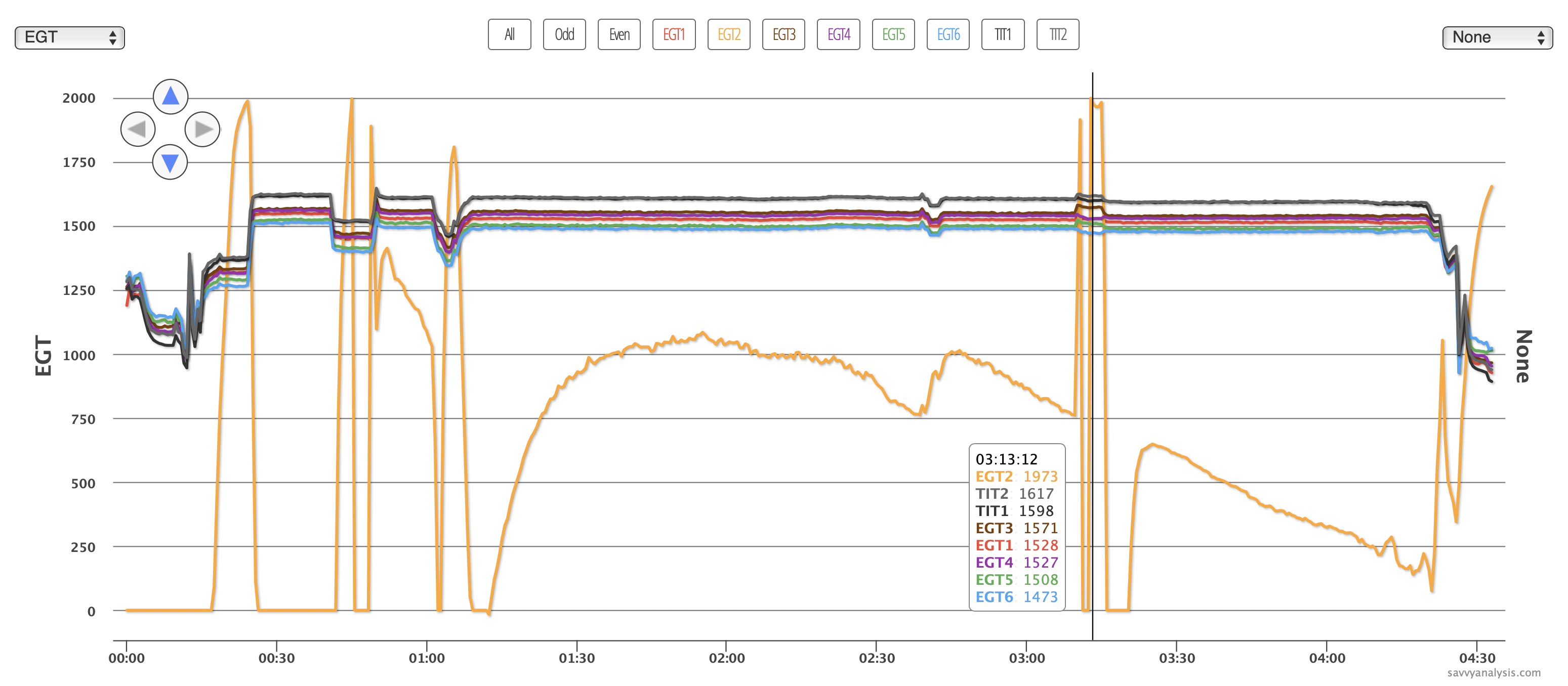Show odd cylinders with the Odd button
The image size is (1568, 686).
[x=564, y=35]
